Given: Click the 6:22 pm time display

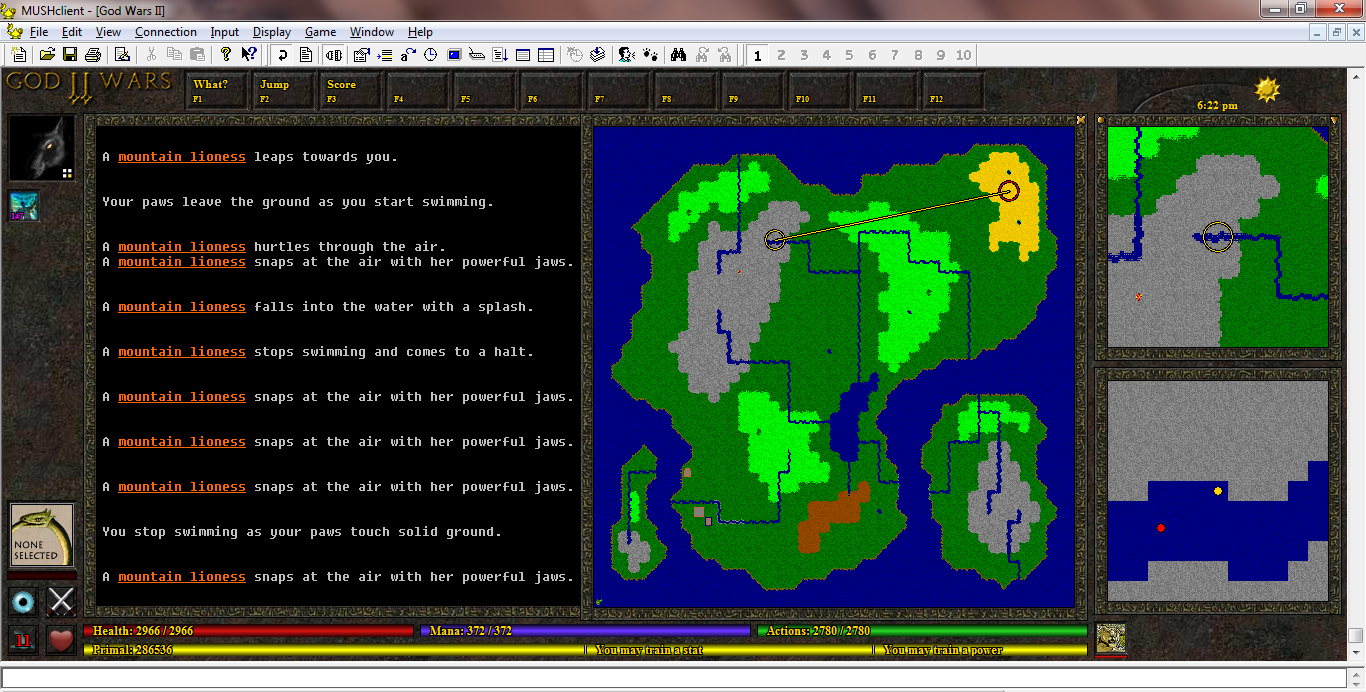Looking at the screenshot, I should point(1217,105).
